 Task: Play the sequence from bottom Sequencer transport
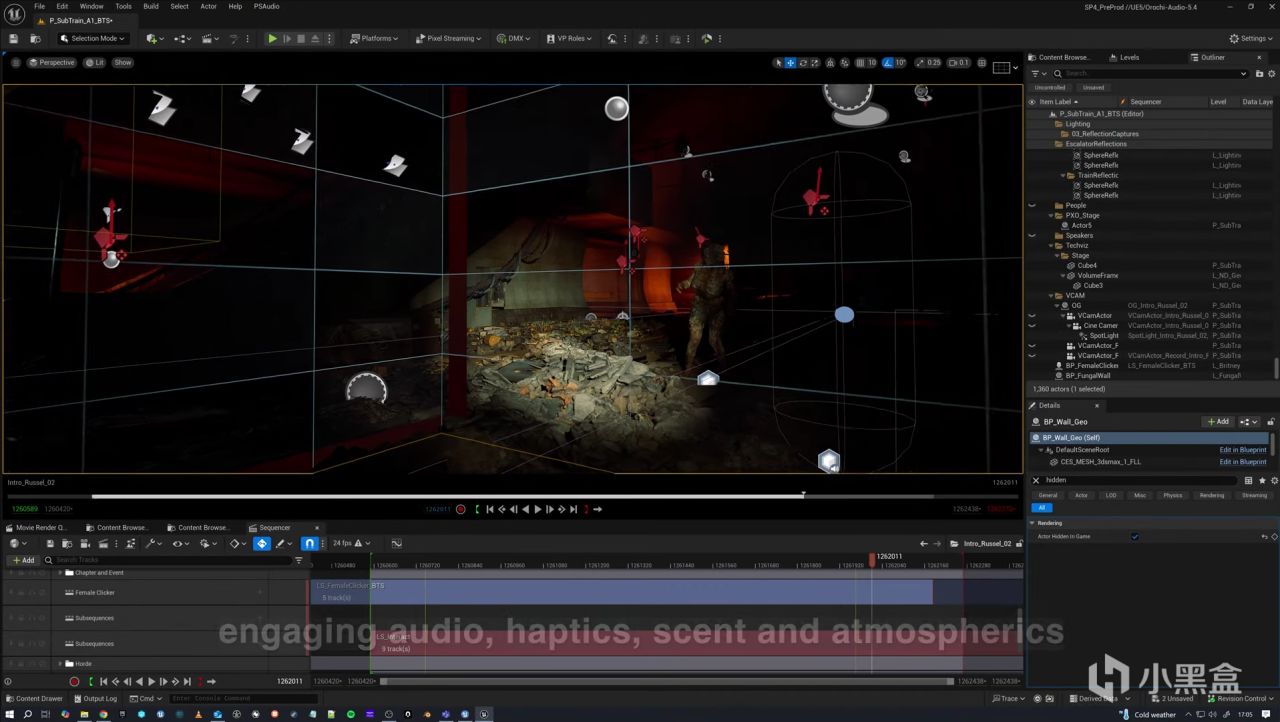pyautogui.click(x=151, y=681)
